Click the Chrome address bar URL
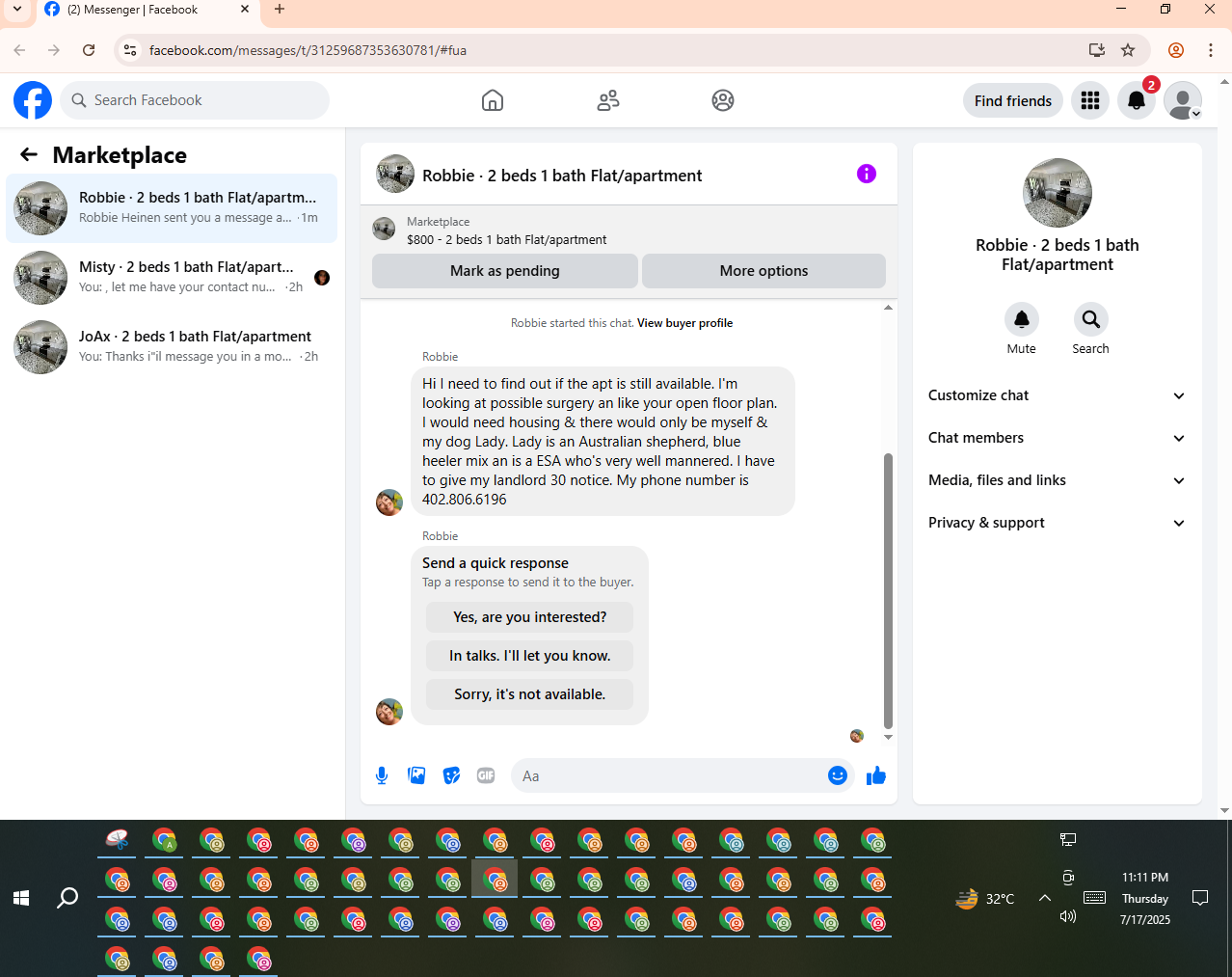 [x=308, y=50]
